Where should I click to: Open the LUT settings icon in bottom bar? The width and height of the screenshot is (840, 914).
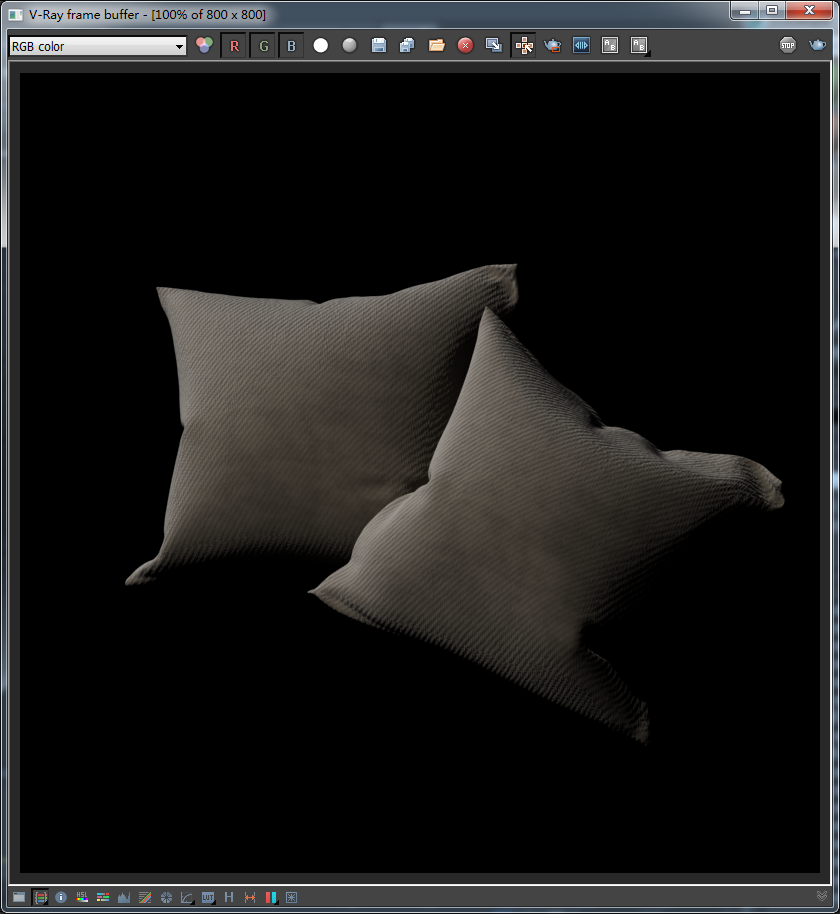208,897
